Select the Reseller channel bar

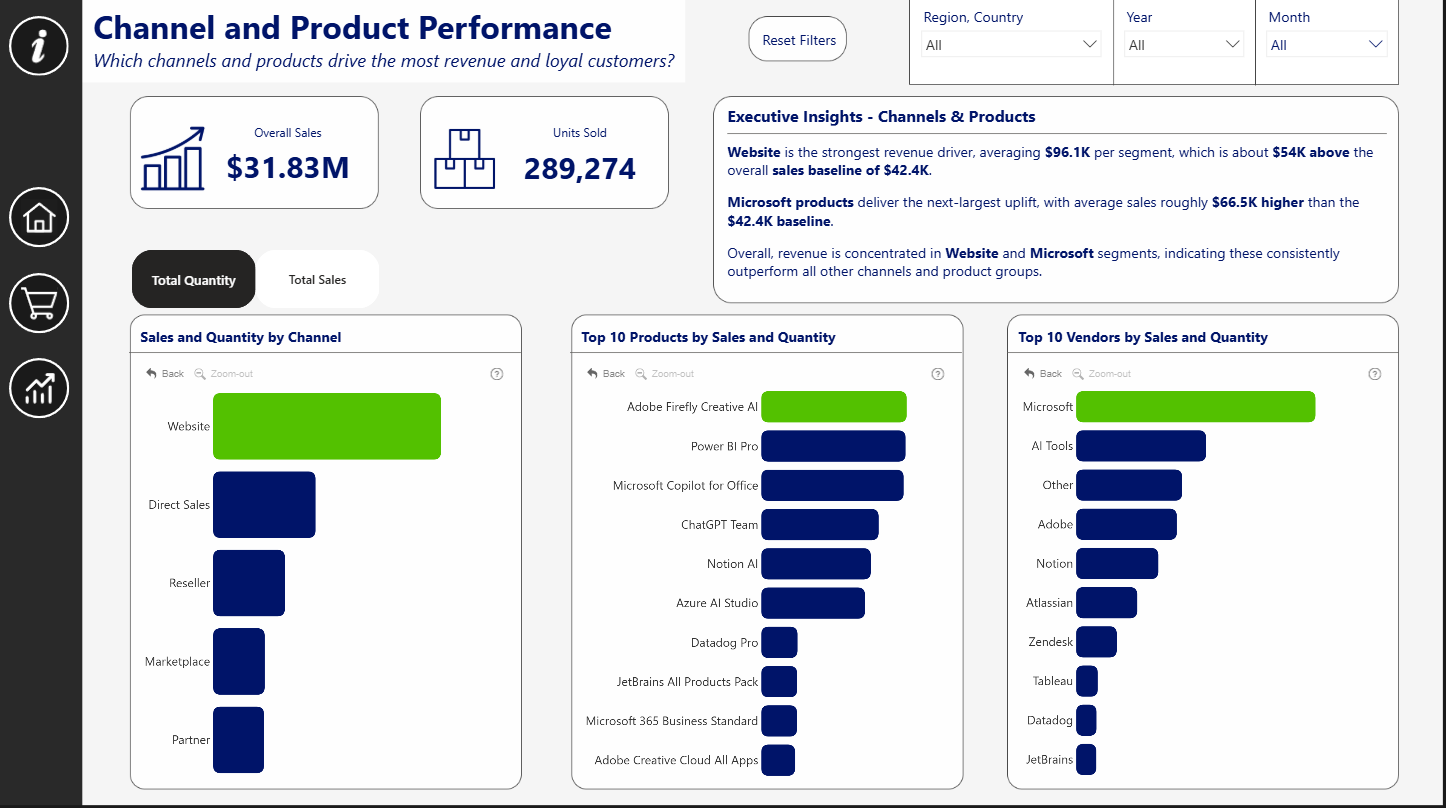tap(249, 583)
